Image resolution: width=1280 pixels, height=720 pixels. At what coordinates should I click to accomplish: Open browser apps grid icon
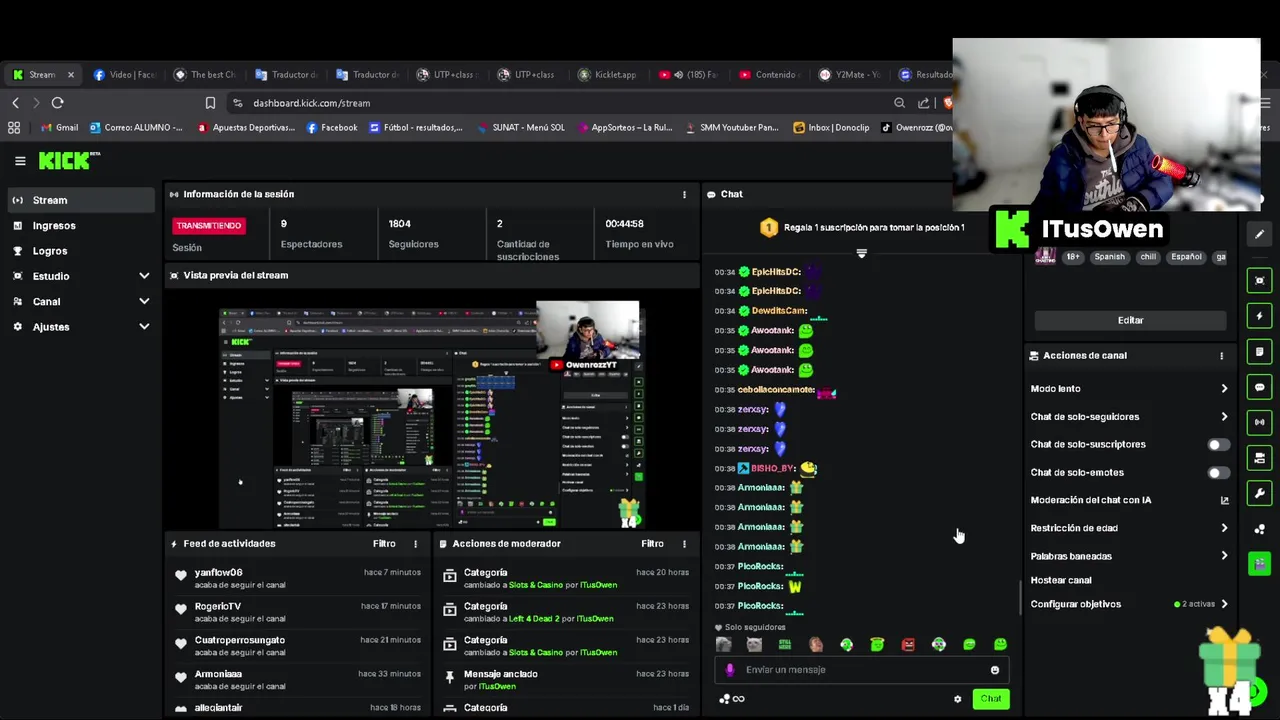click(x=14, y=128)
